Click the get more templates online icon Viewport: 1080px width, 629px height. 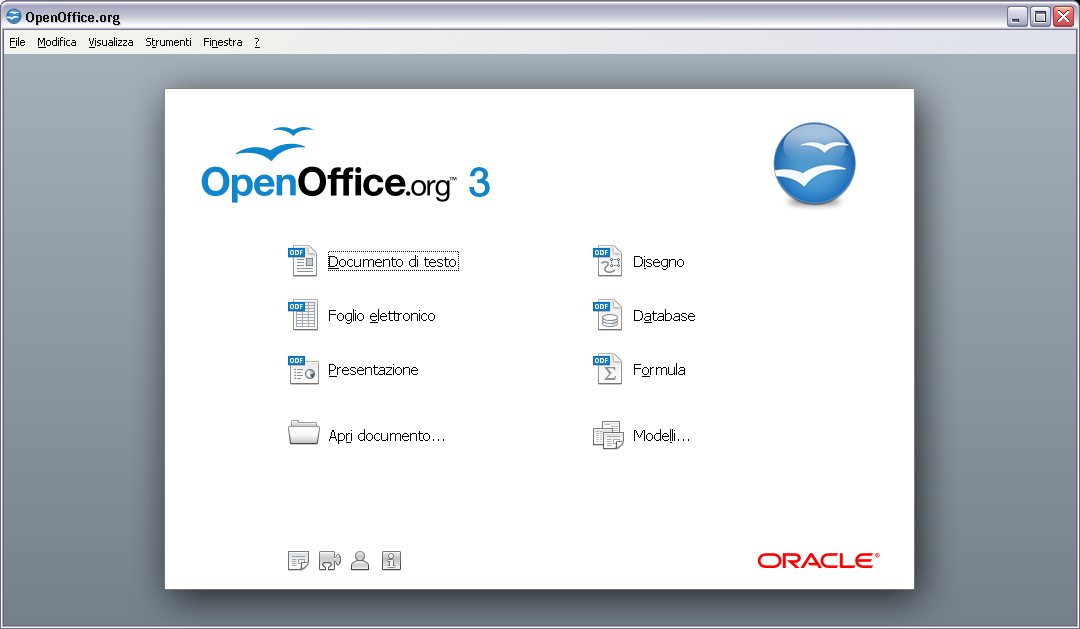[x=298, y=561]
